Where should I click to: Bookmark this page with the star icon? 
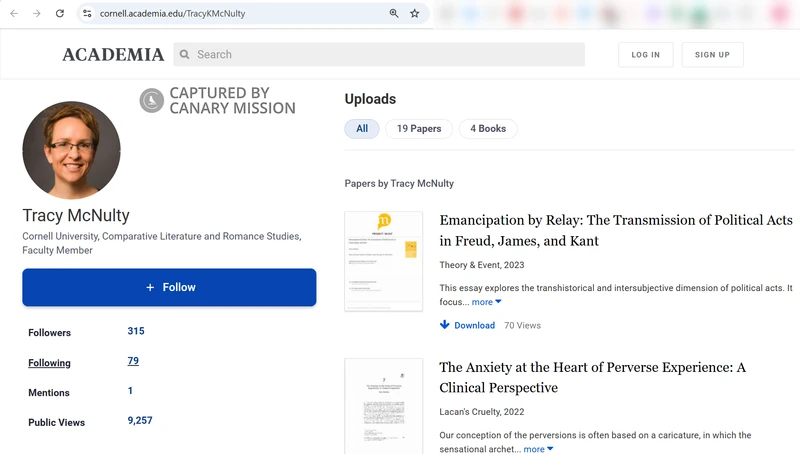415,13
